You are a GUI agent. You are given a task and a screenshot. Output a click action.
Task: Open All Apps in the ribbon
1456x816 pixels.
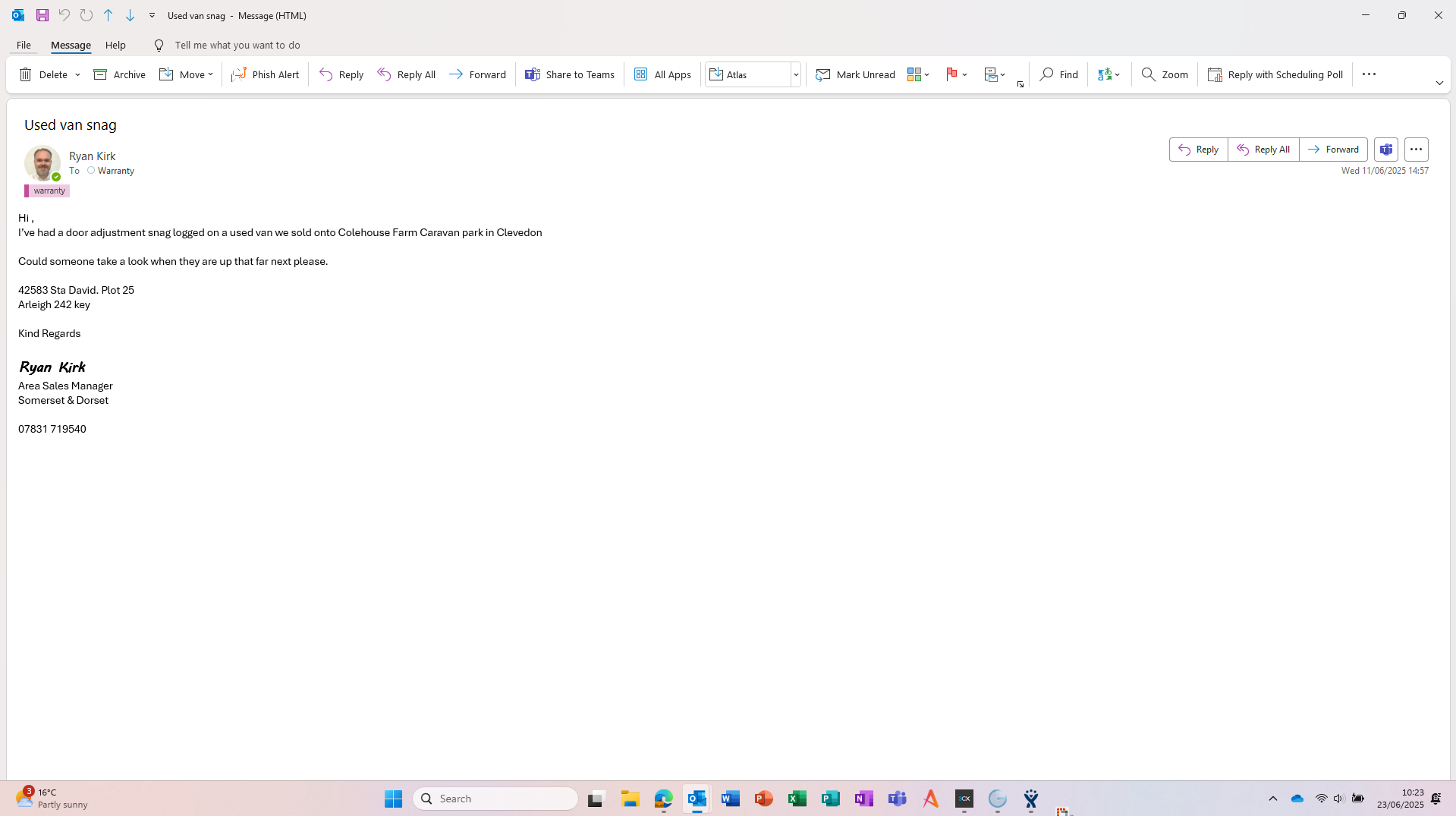pos(662,74)
